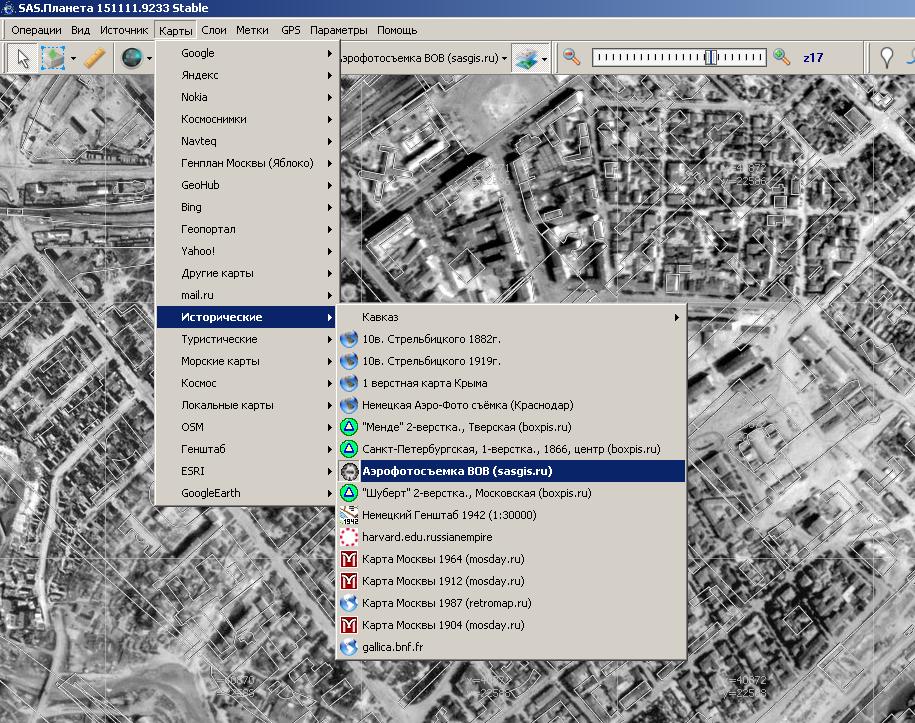Open the GPS menu
915x723 pixels.
click(291, 30)
